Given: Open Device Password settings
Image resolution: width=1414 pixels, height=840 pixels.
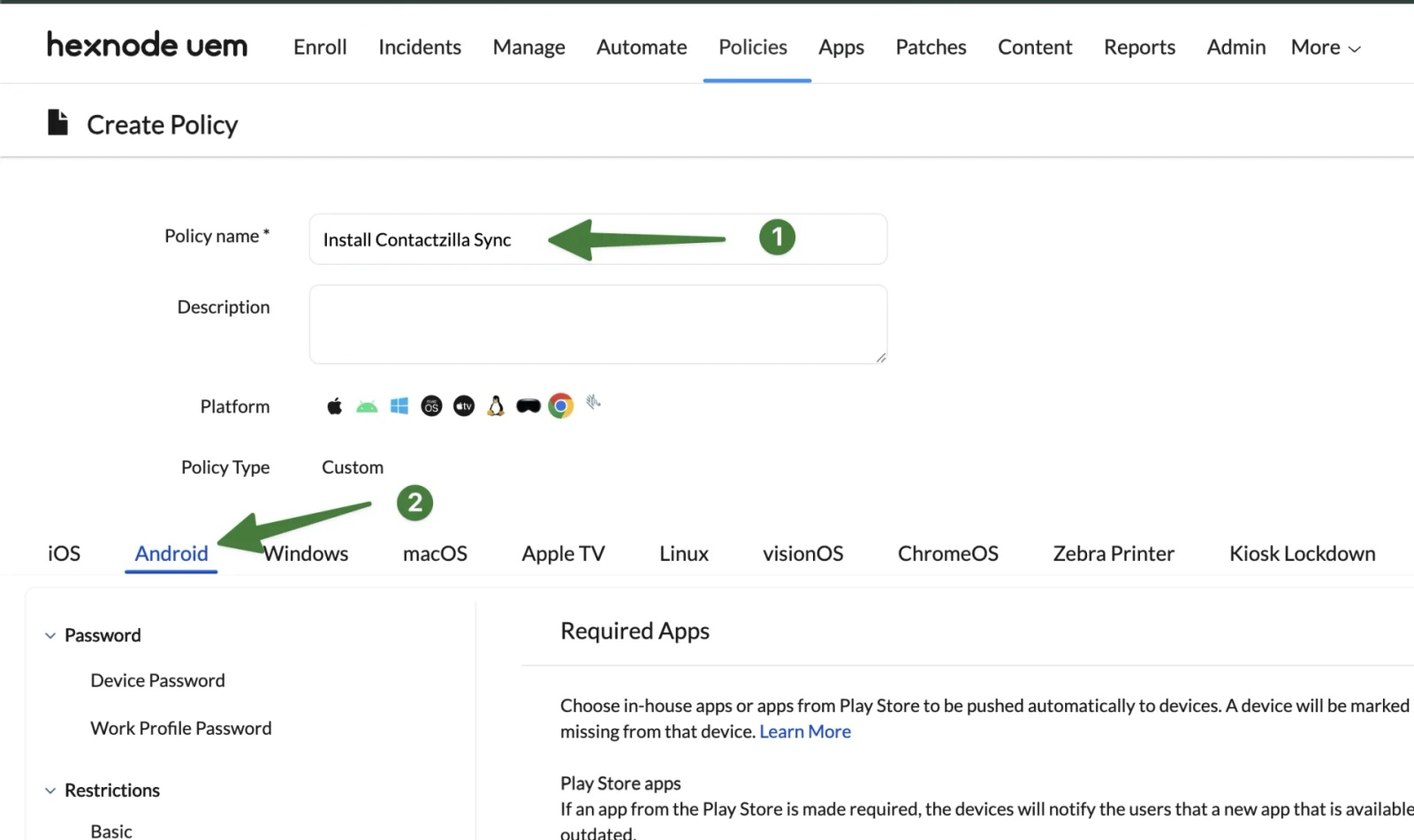Looking at the screenshot, I should [157, 681].
